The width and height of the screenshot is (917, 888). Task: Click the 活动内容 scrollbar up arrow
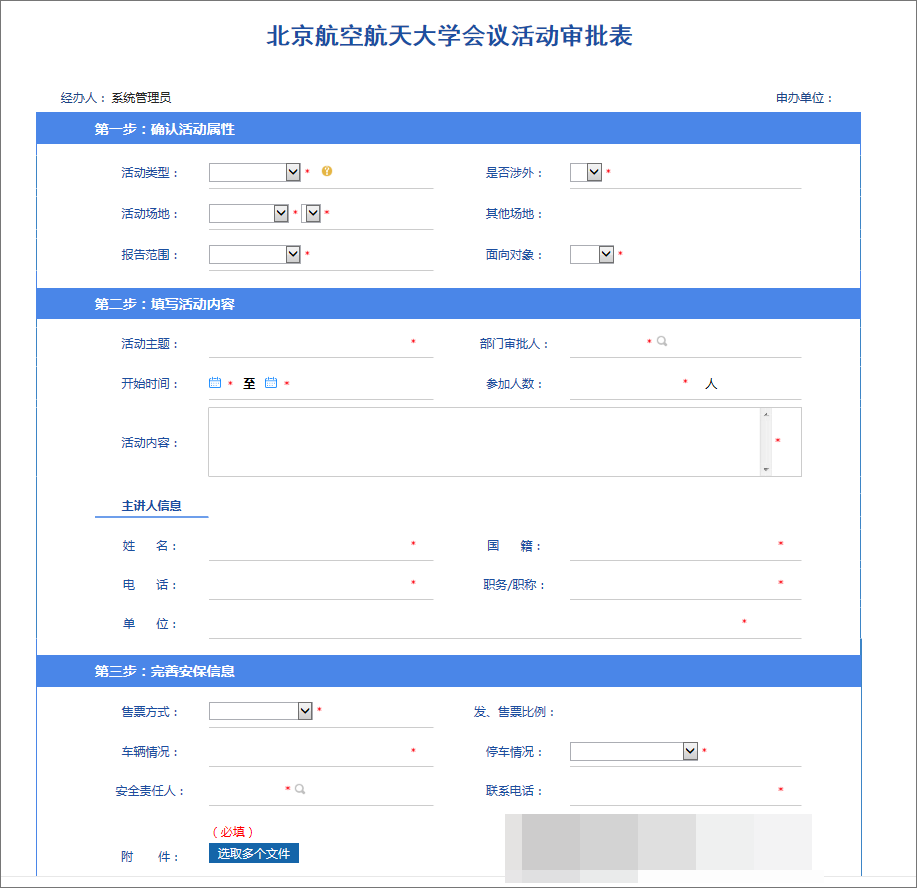(766, 414)
